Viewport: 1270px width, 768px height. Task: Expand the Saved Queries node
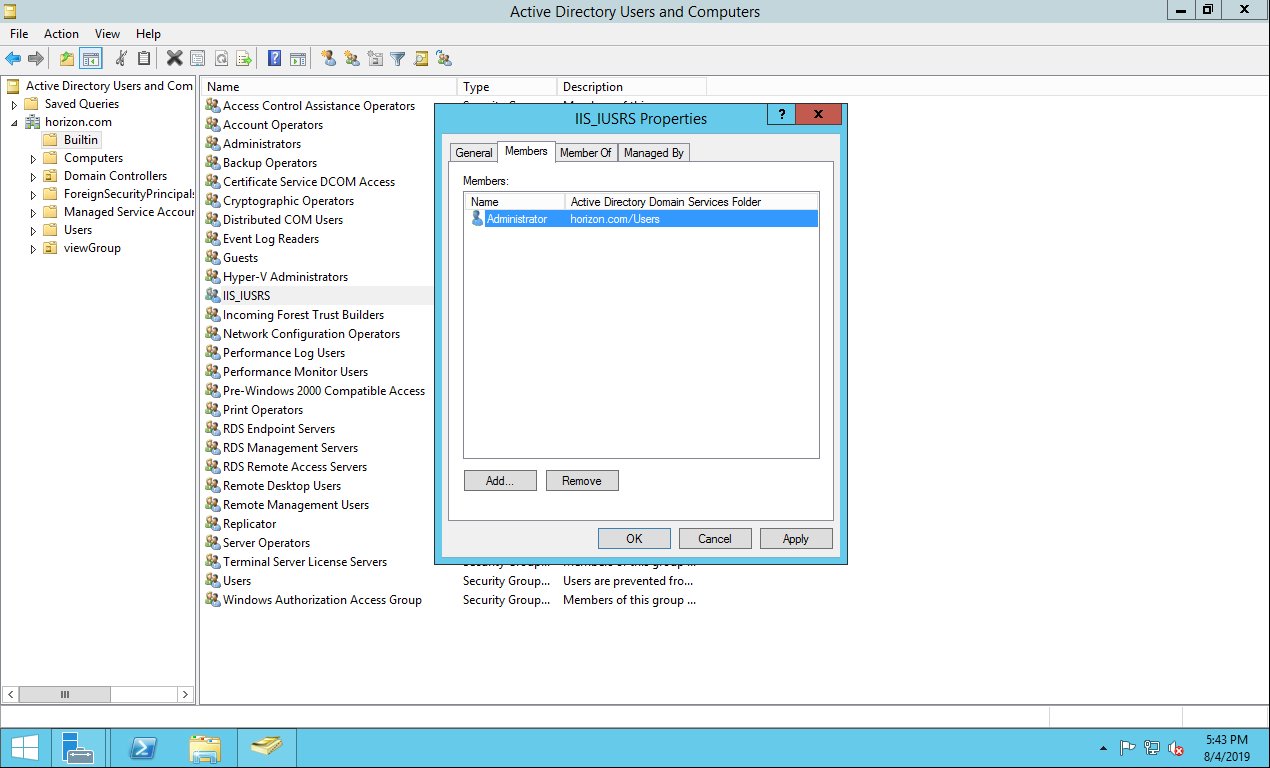(x=14, y=105)
